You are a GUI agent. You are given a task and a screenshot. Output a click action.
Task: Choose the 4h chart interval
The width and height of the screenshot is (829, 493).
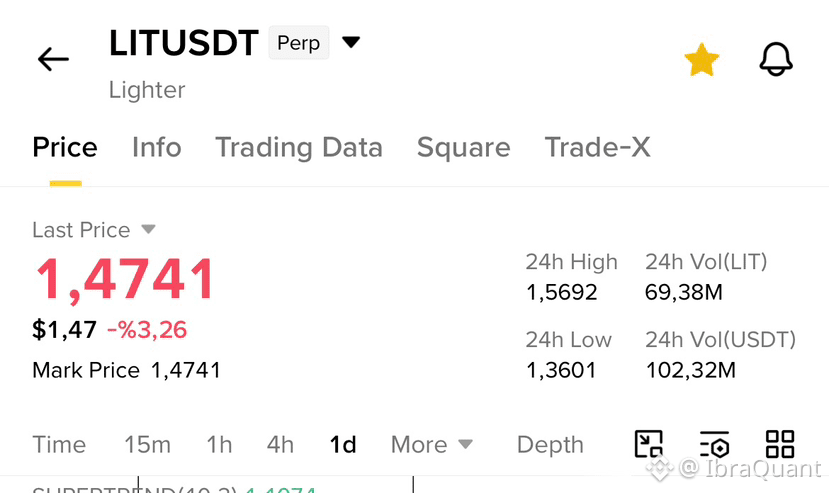point(280,444)
